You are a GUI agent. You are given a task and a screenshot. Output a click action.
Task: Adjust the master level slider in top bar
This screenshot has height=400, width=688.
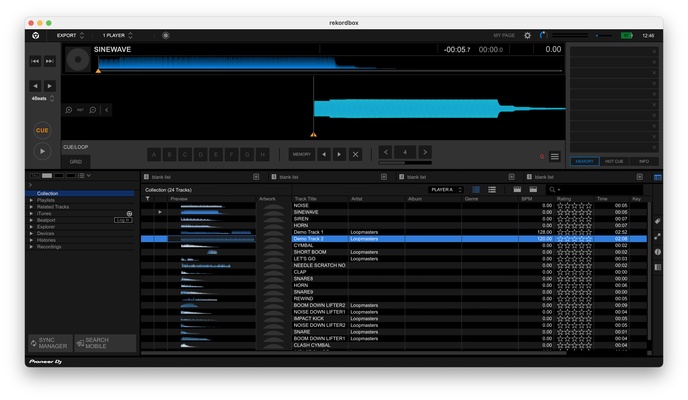(604, 36)
